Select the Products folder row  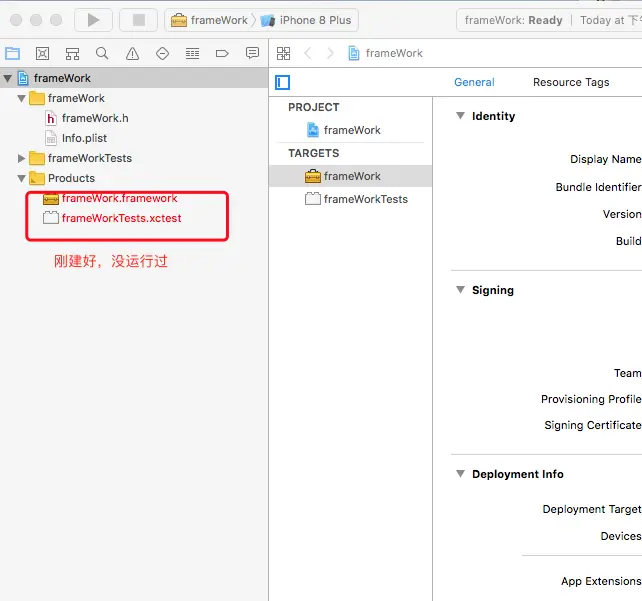(134, 178)
